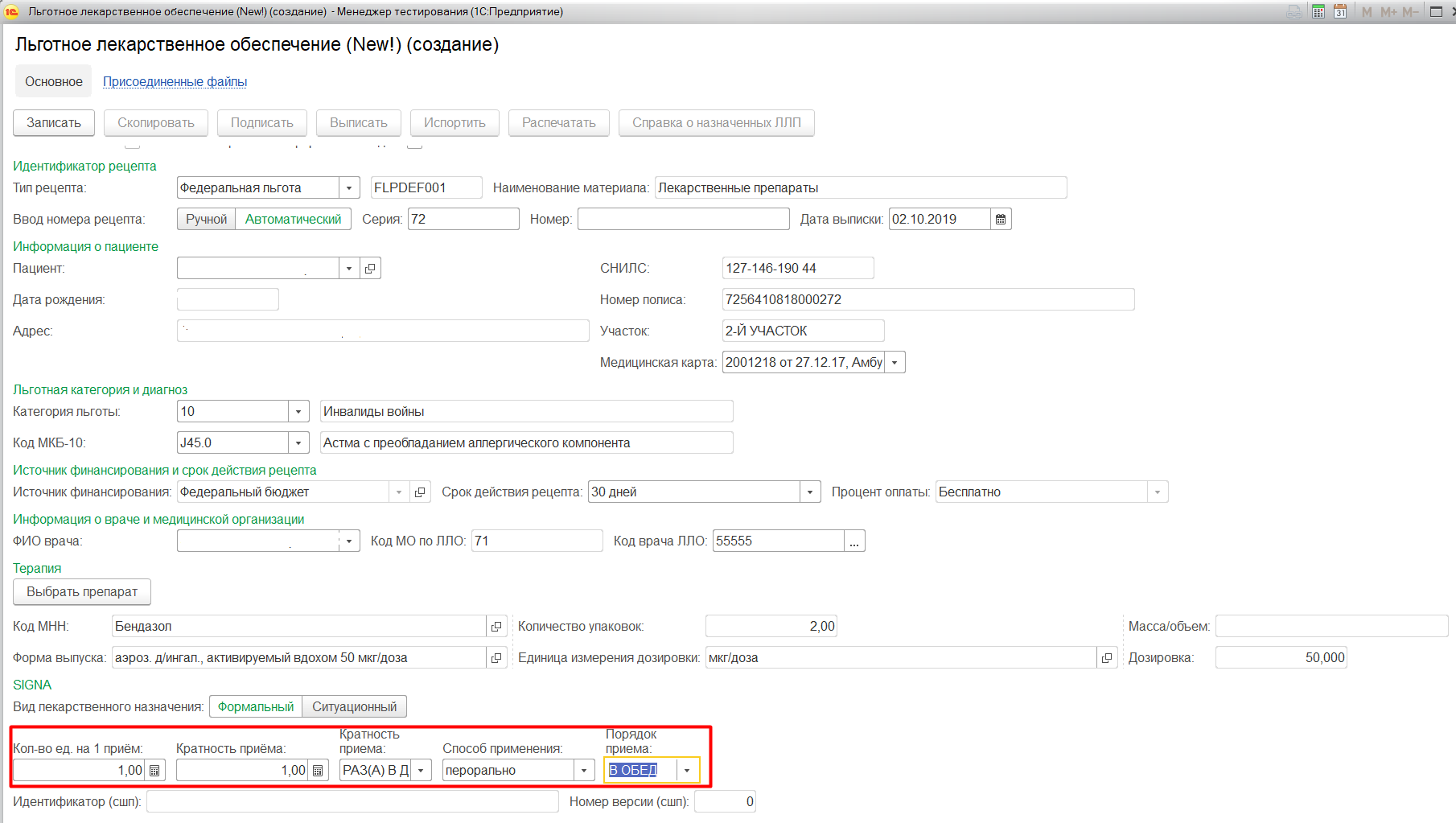Click the M- memory subtract icon
1456x823 pixels.
(x=1410, y=11)
